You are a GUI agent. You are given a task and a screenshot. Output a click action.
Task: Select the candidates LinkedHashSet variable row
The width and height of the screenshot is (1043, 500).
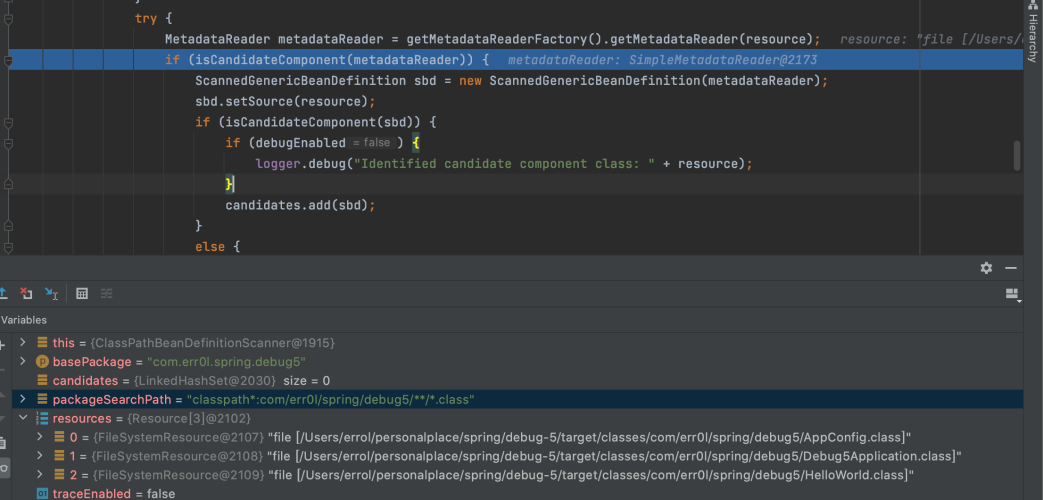190,381
